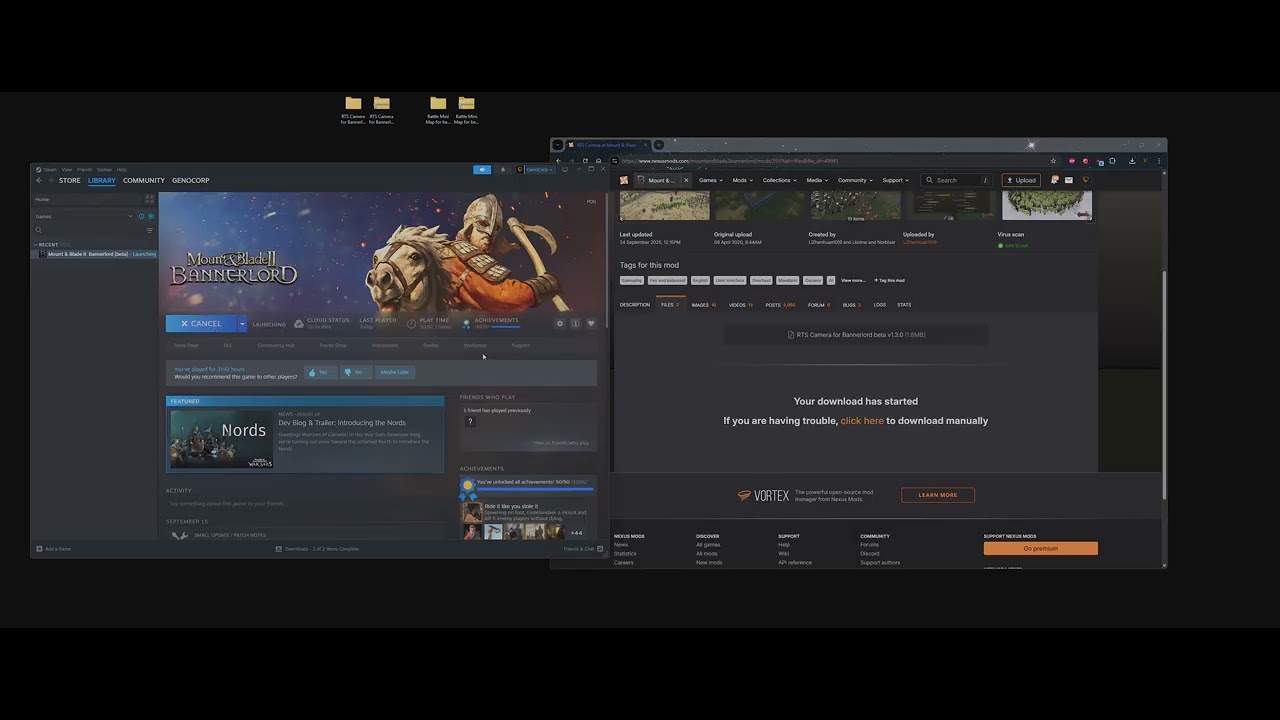Expand the Nexus Mods dropdown menu
This screenshot has height=720, width=1280.
coord(742,180)
